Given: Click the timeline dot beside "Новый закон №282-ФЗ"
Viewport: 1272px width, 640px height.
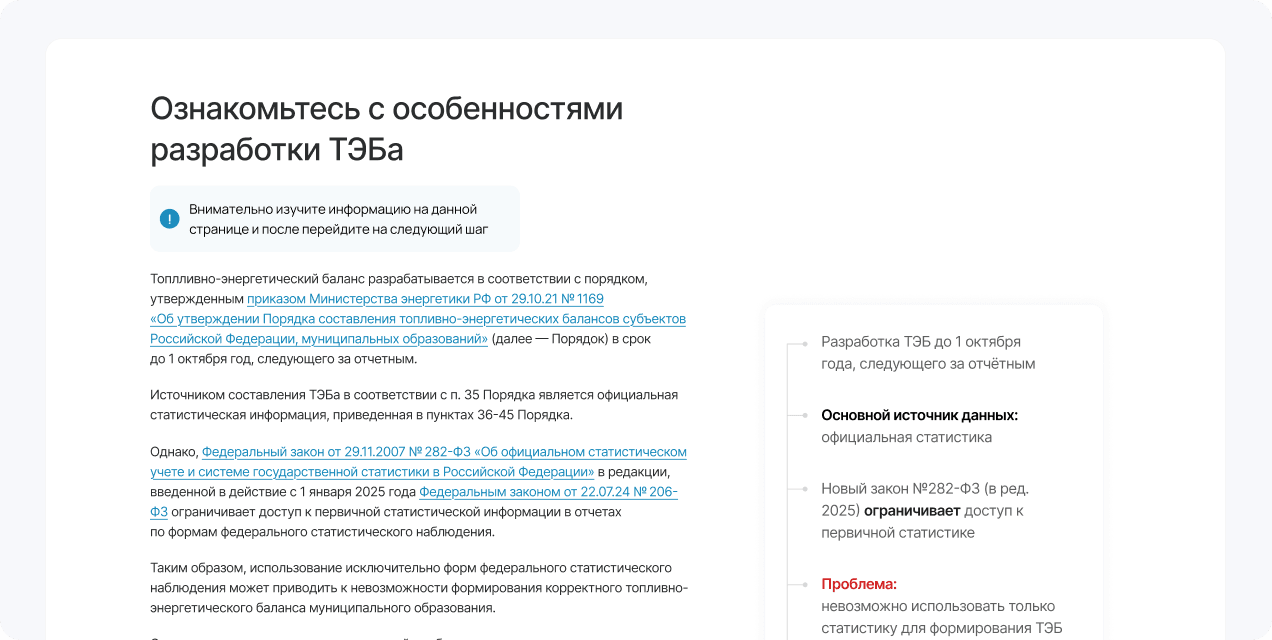Looking at the screenshot, I should tap(805, 489).
